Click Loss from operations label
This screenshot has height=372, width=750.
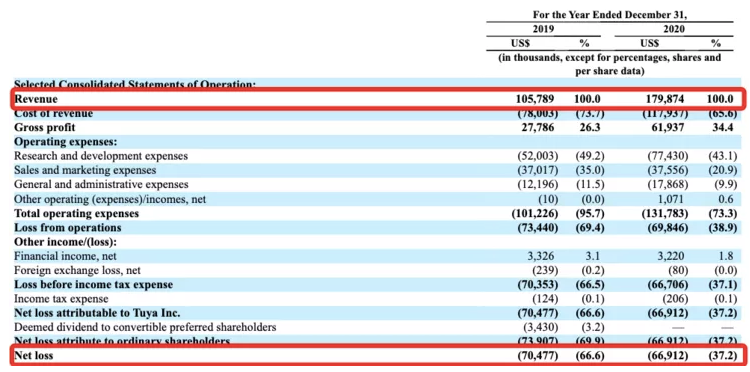click(68, 228)
